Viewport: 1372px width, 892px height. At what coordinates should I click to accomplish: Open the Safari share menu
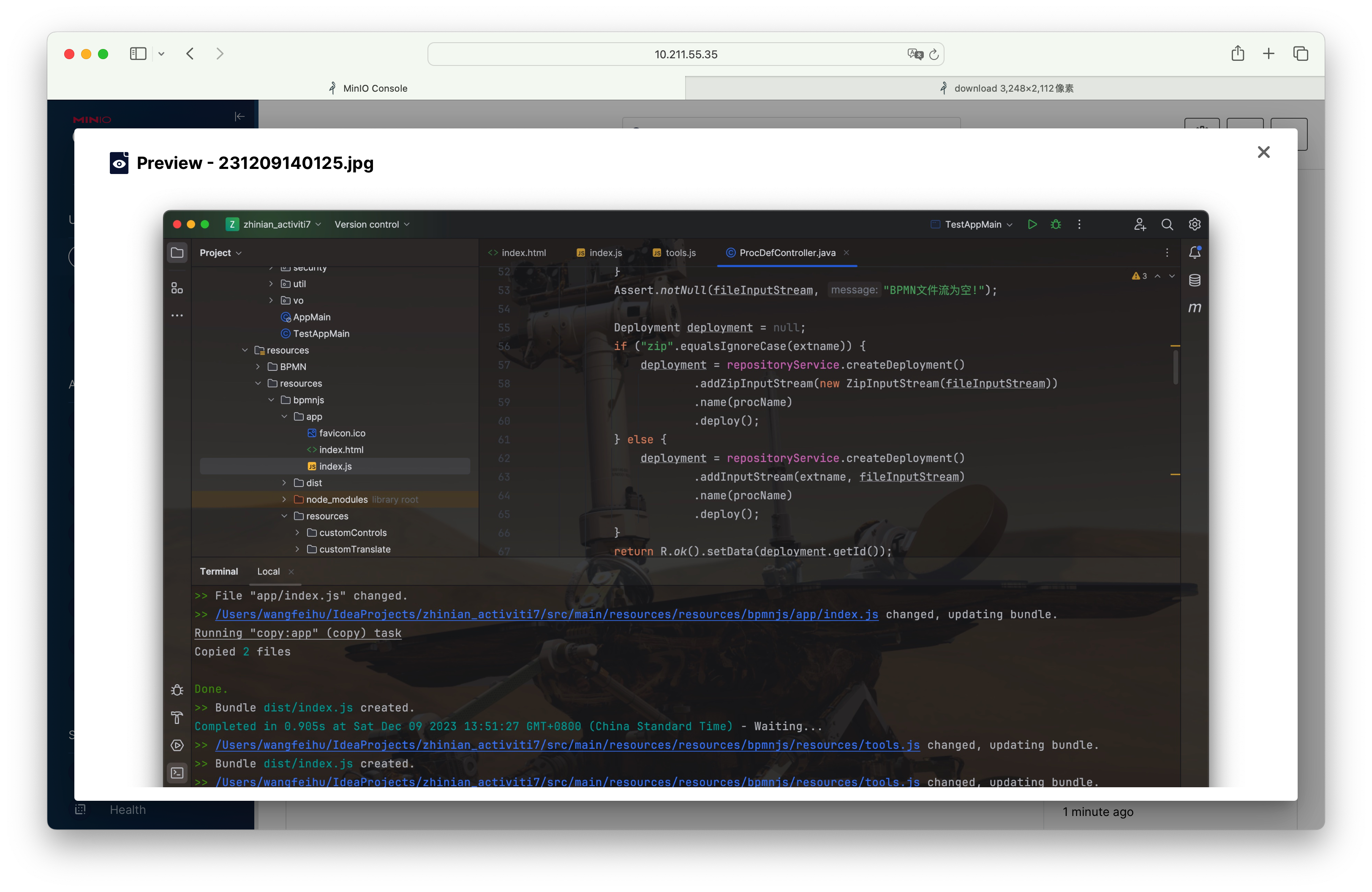point(1237,53)
